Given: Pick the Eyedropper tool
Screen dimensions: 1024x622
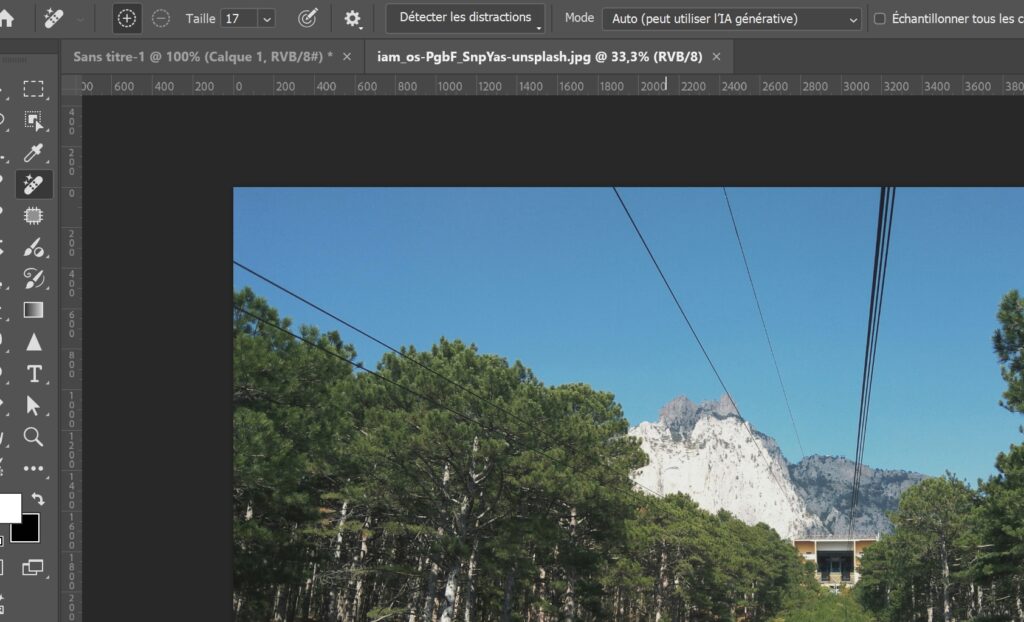Looking at the screenshot, I should (x=34, y=153).
